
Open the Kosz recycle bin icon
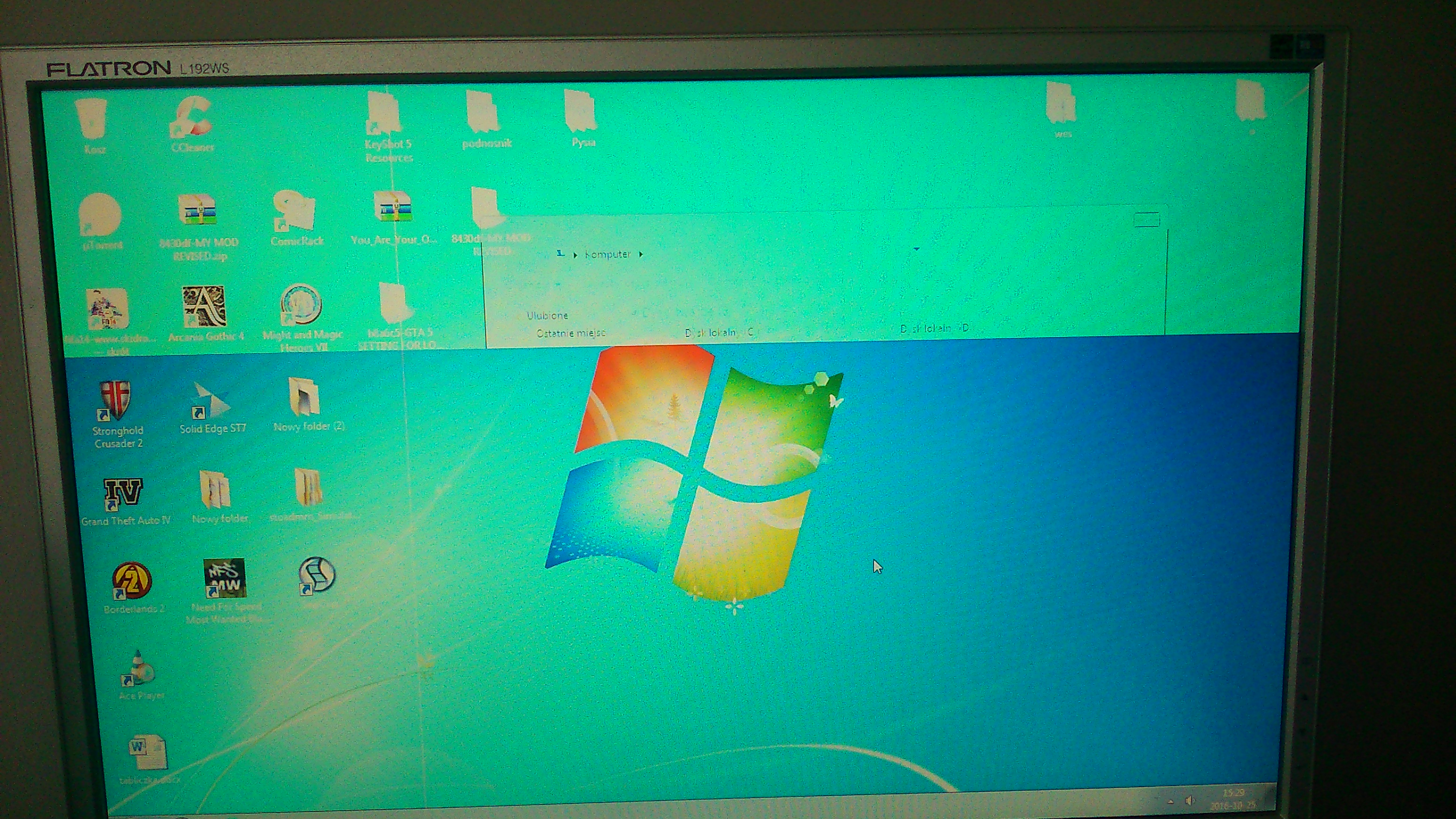click(x=93, y=119)
